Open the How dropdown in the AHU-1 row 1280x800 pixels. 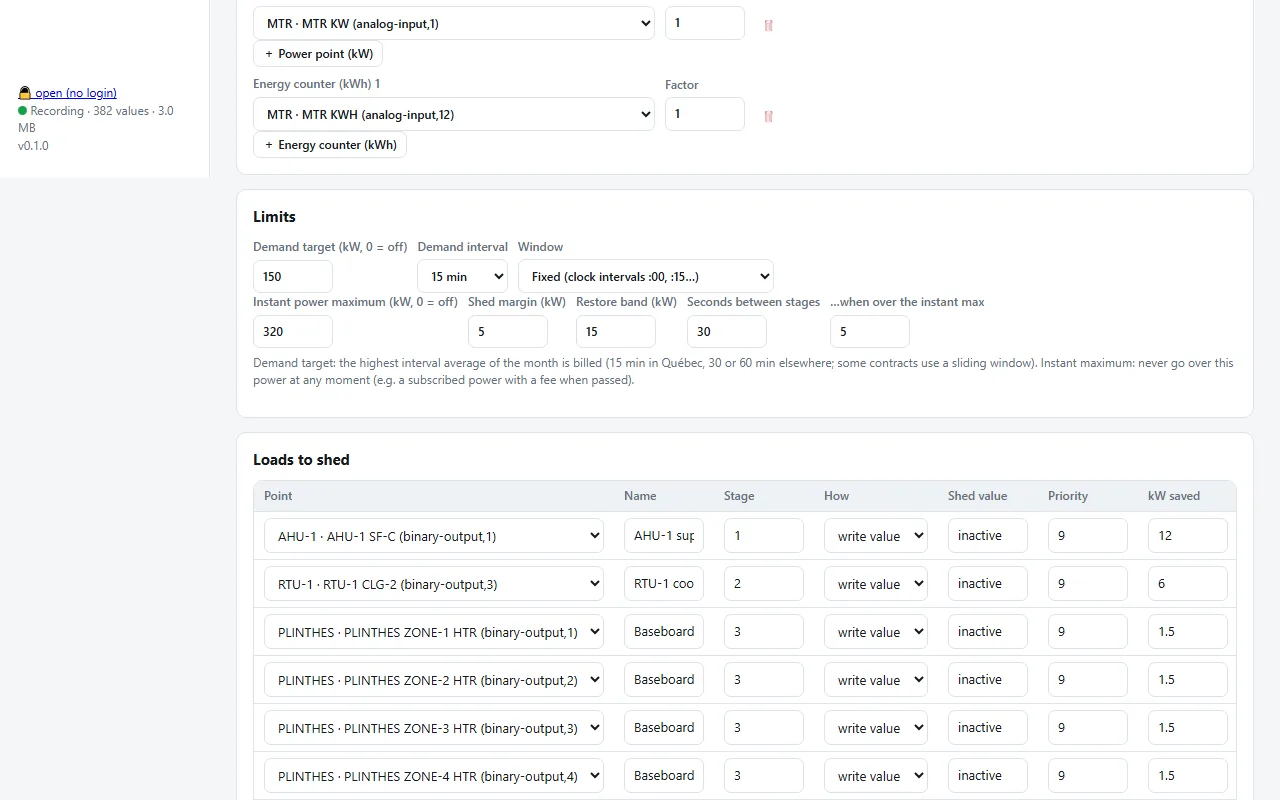point(876,535)
